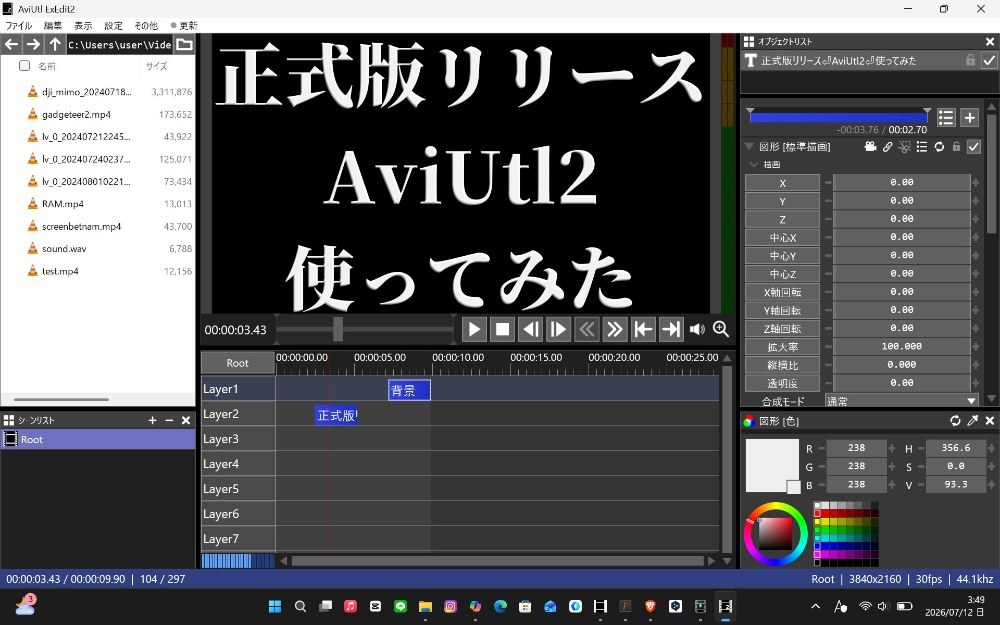Select sound.wav in the file list
The image size is (1000, 625).
pos(64,249)
